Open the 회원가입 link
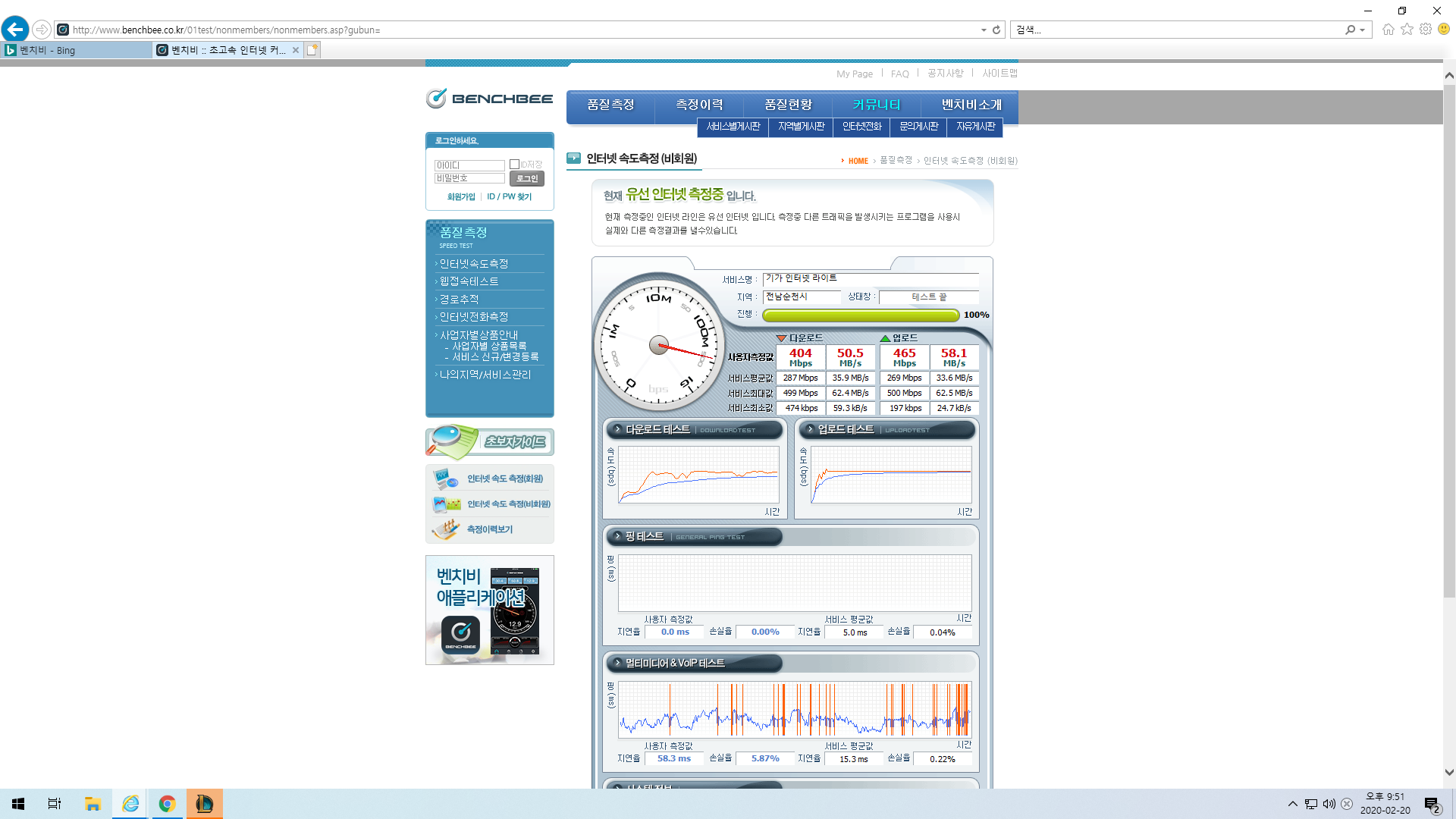 460,196
